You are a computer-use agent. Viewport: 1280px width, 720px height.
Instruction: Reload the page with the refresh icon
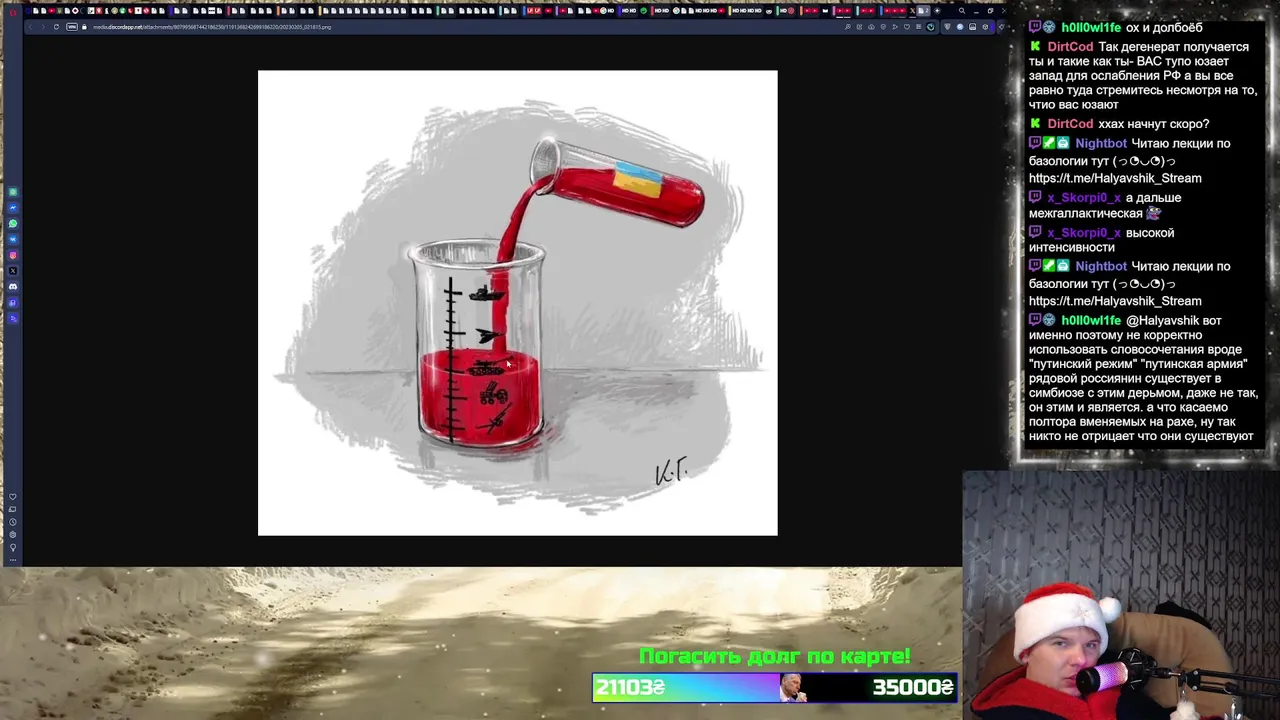click(56, 27)
